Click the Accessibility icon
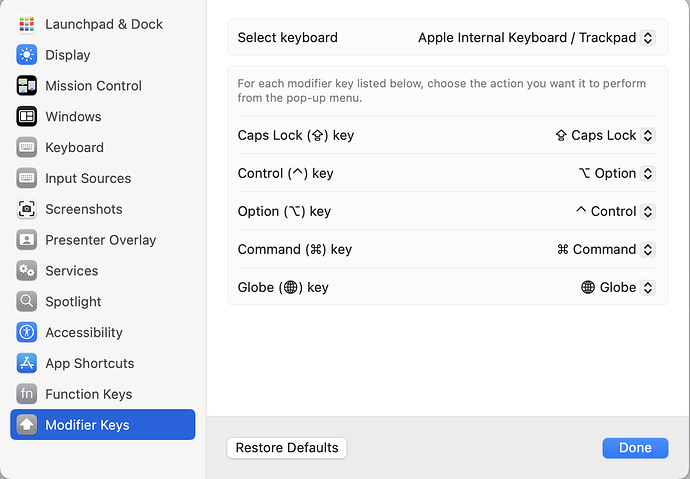 (x=27, y=332)
